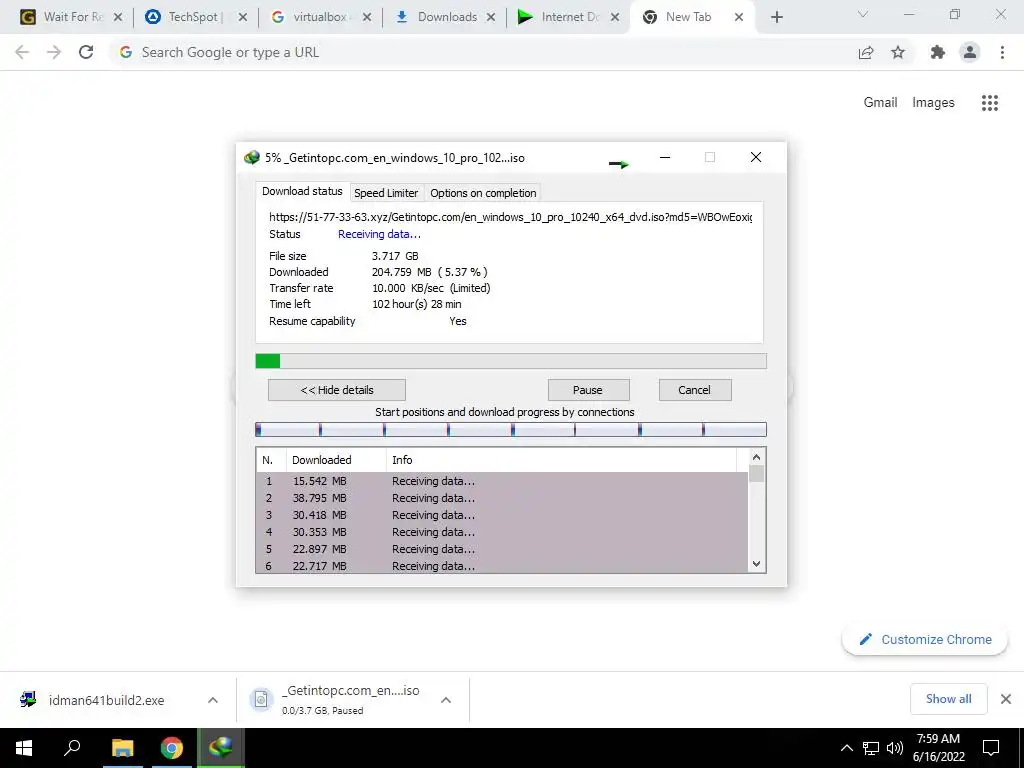Click the connections segment progress bar

coord(511,429)
